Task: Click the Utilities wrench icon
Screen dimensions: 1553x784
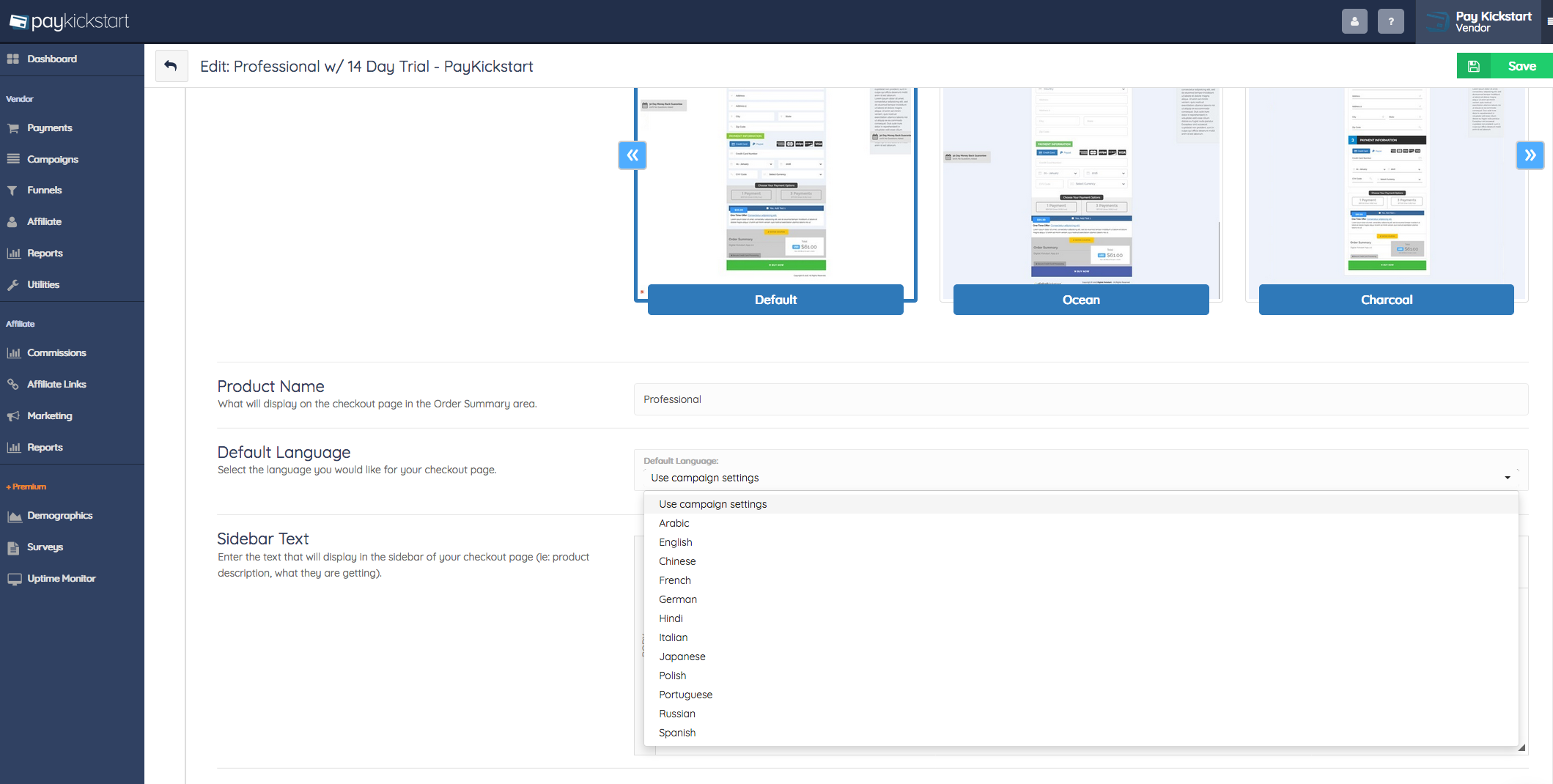Action: pos(13,285)
